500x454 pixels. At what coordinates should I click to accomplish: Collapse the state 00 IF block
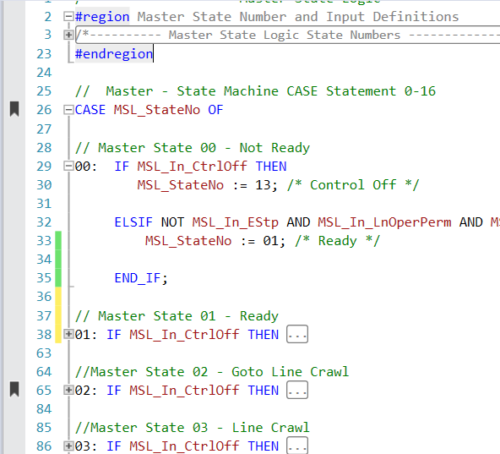pos(68,166)
